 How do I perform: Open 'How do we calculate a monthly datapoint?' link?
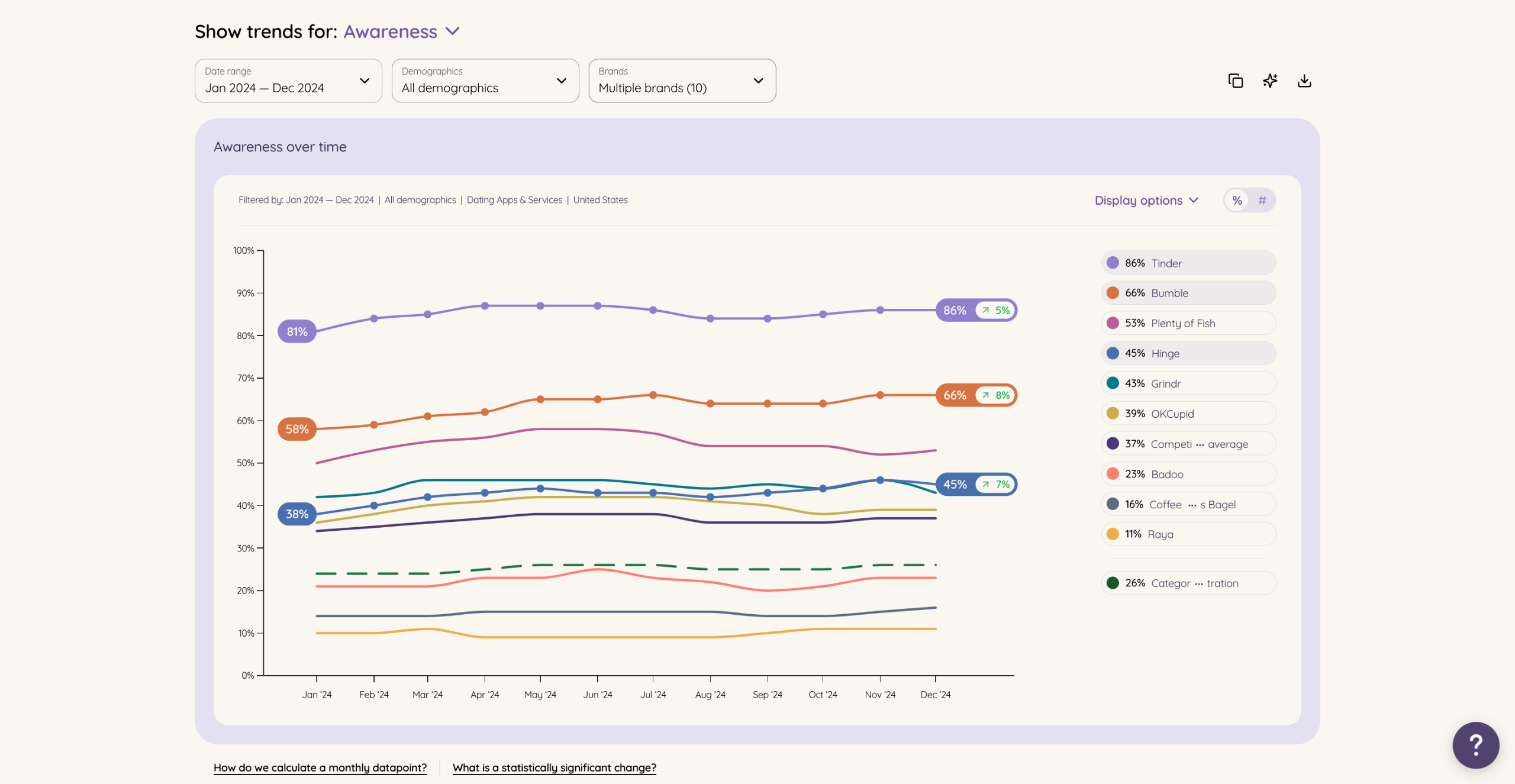pos(320,768)
